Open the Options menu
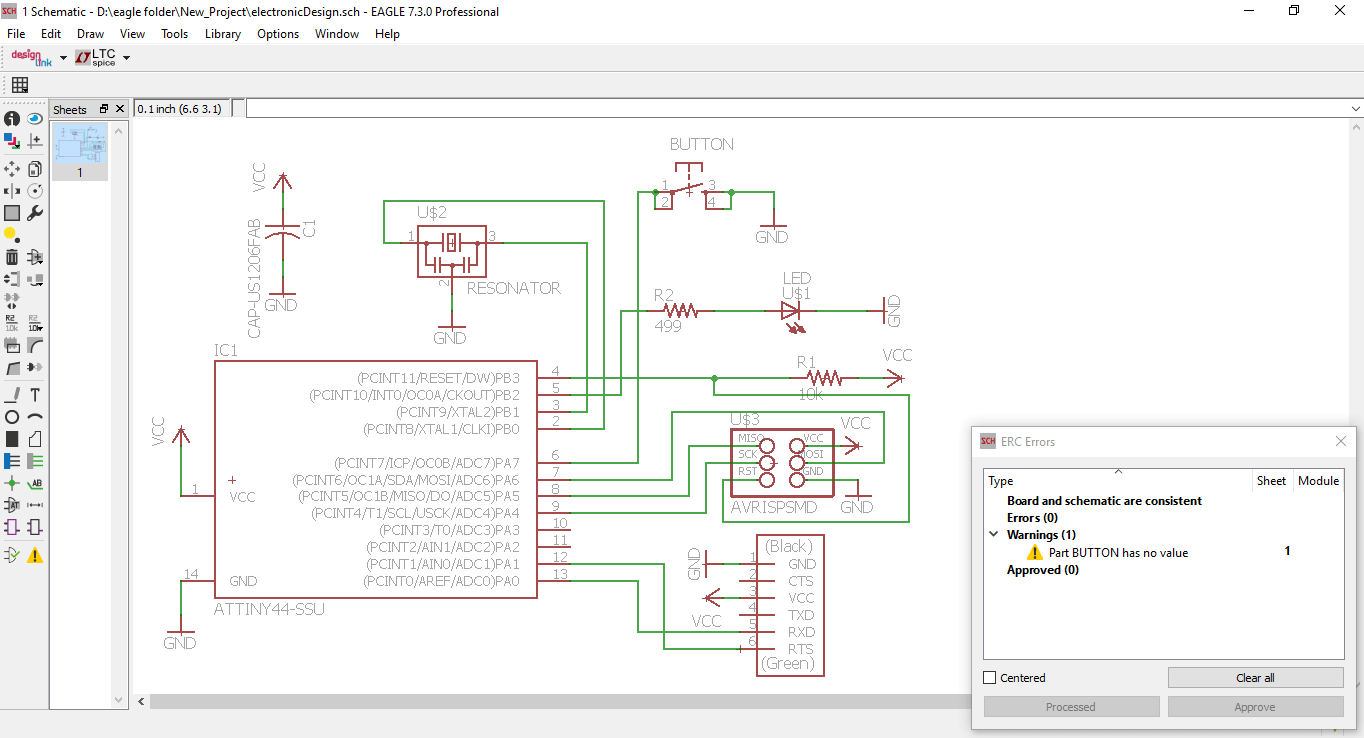 (278, 34)
